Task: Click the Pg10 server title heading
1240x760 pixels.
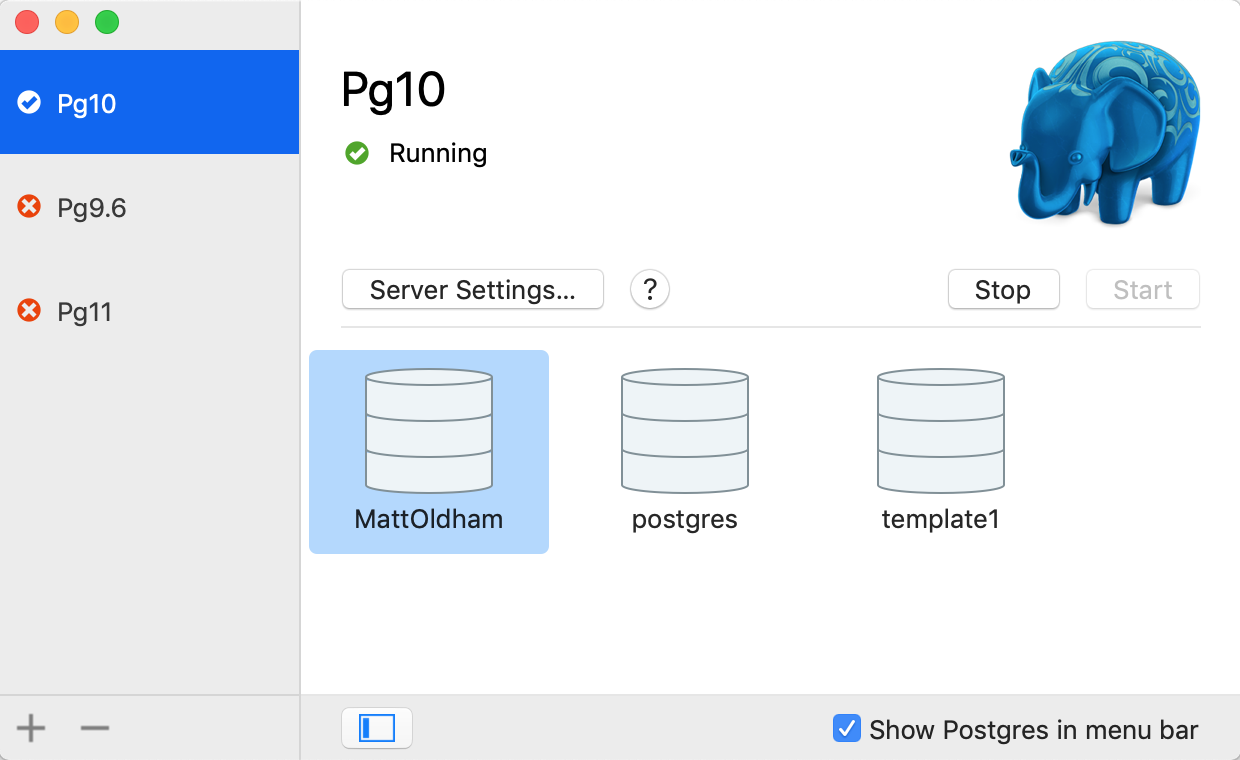Action: (x=394, y=90)
